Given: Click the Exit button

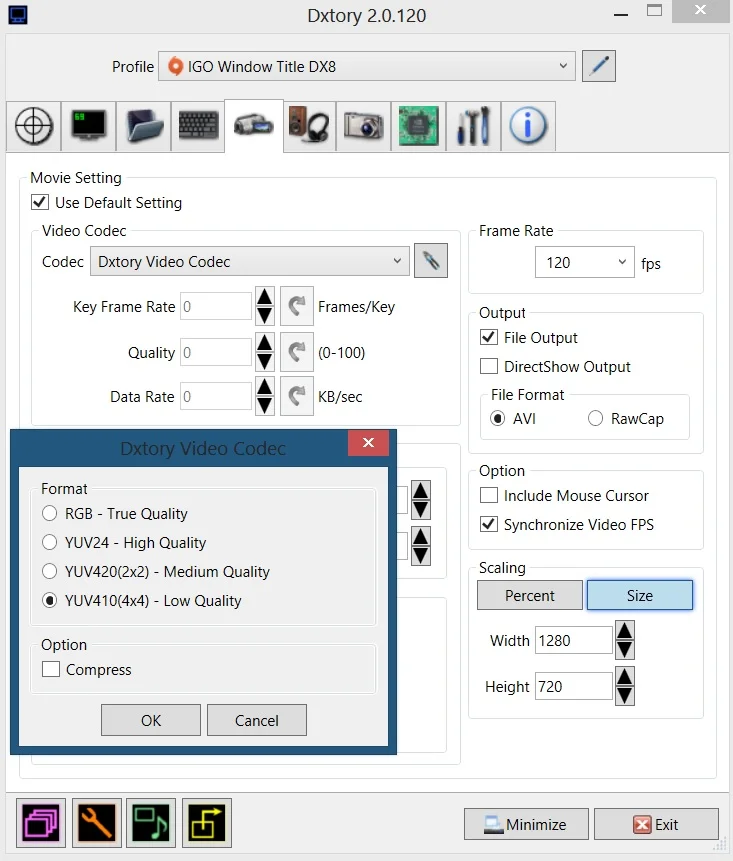Looking at the screenshot, I should [656, 824].
